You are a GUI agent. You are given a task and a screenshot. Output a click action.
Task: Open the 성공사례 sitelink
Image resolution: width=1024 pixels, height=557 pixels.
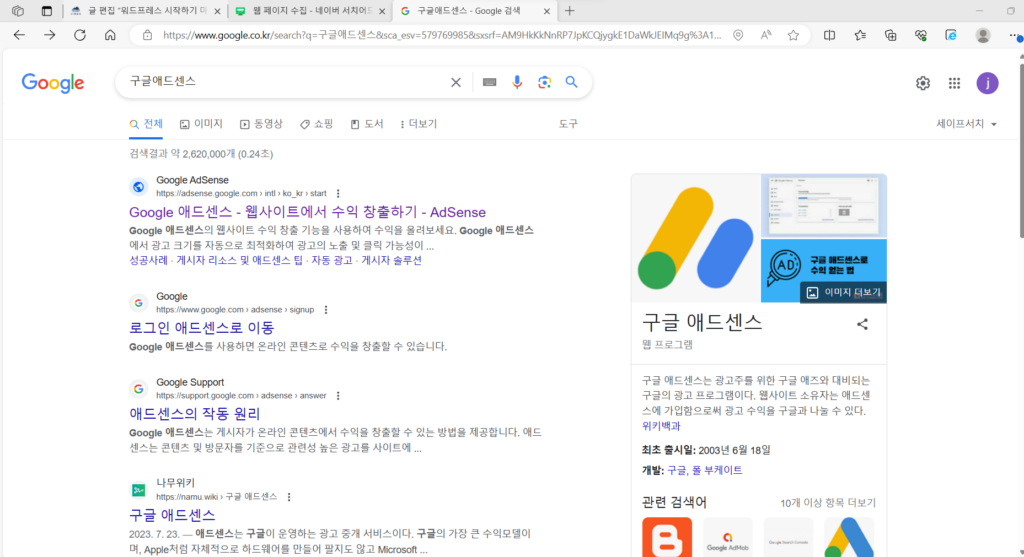coord(148,261)
